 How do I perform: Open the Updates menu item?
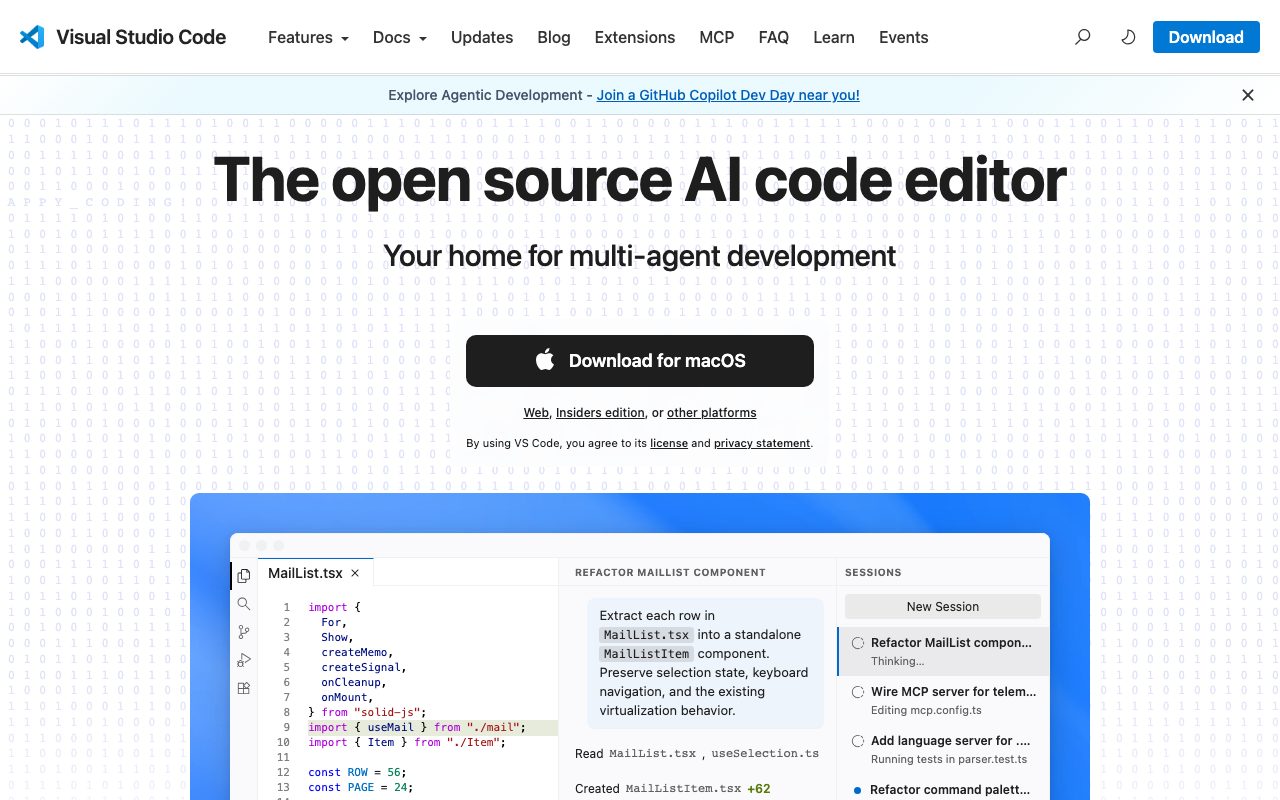pos(482,37)
